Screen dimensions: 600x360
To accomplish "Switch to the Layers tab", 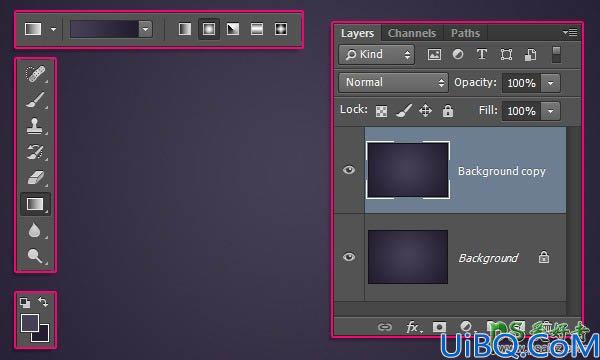I will click(357, 33).
